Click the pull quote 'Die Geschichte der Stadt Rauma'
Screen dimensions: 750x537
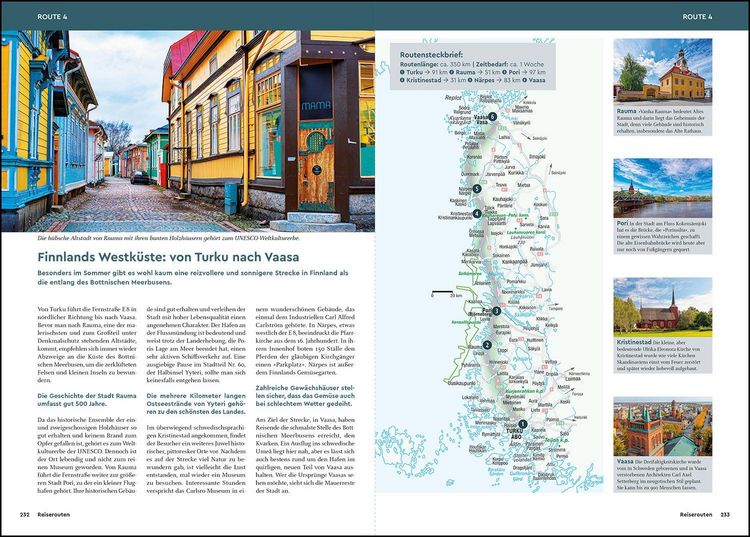coord(87,400)
